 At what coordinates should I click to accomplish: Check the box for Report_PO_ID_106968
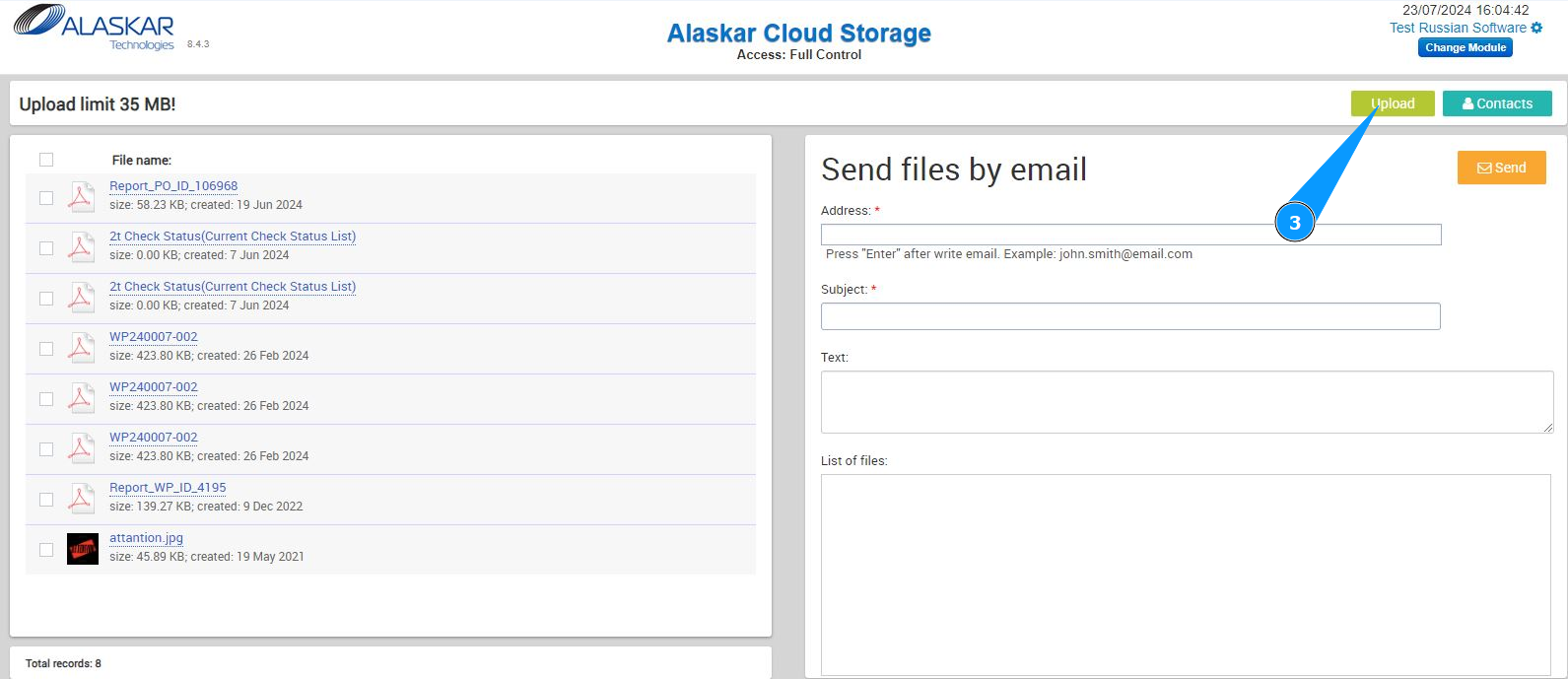pos(46,198)
